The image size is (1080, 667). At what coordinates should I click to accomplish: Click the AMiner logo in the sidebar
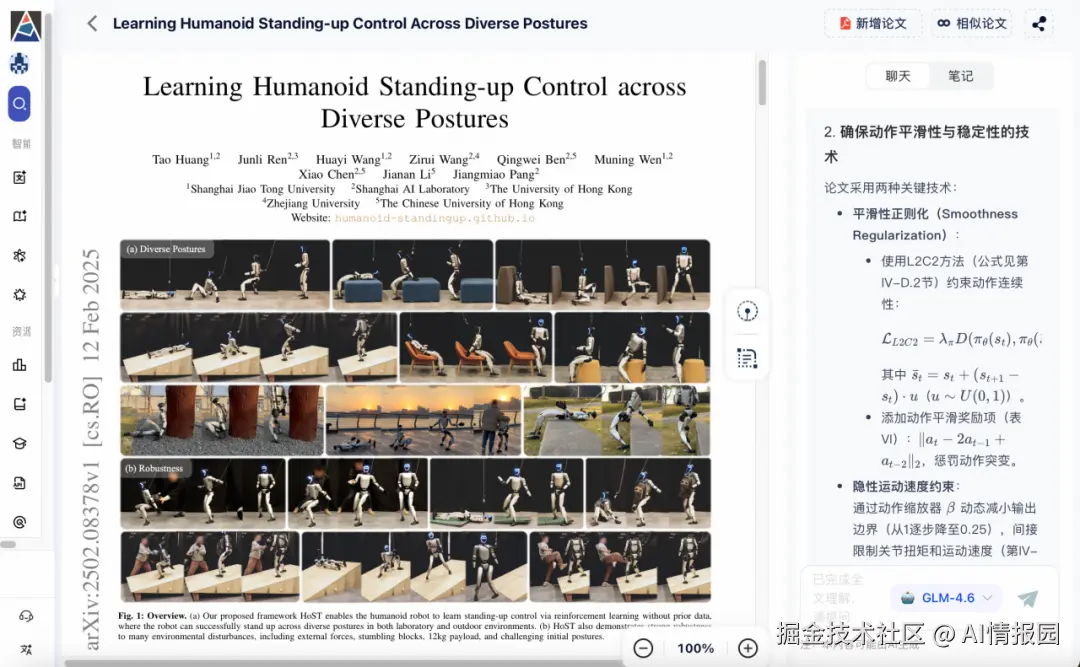[x=25, y=25]
